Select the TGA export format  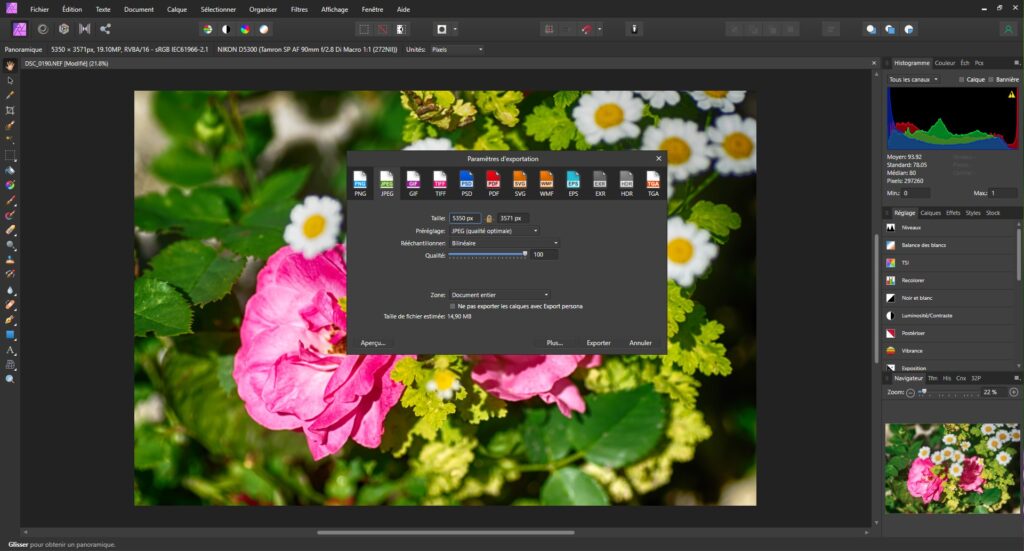click(x=653, y=182)
